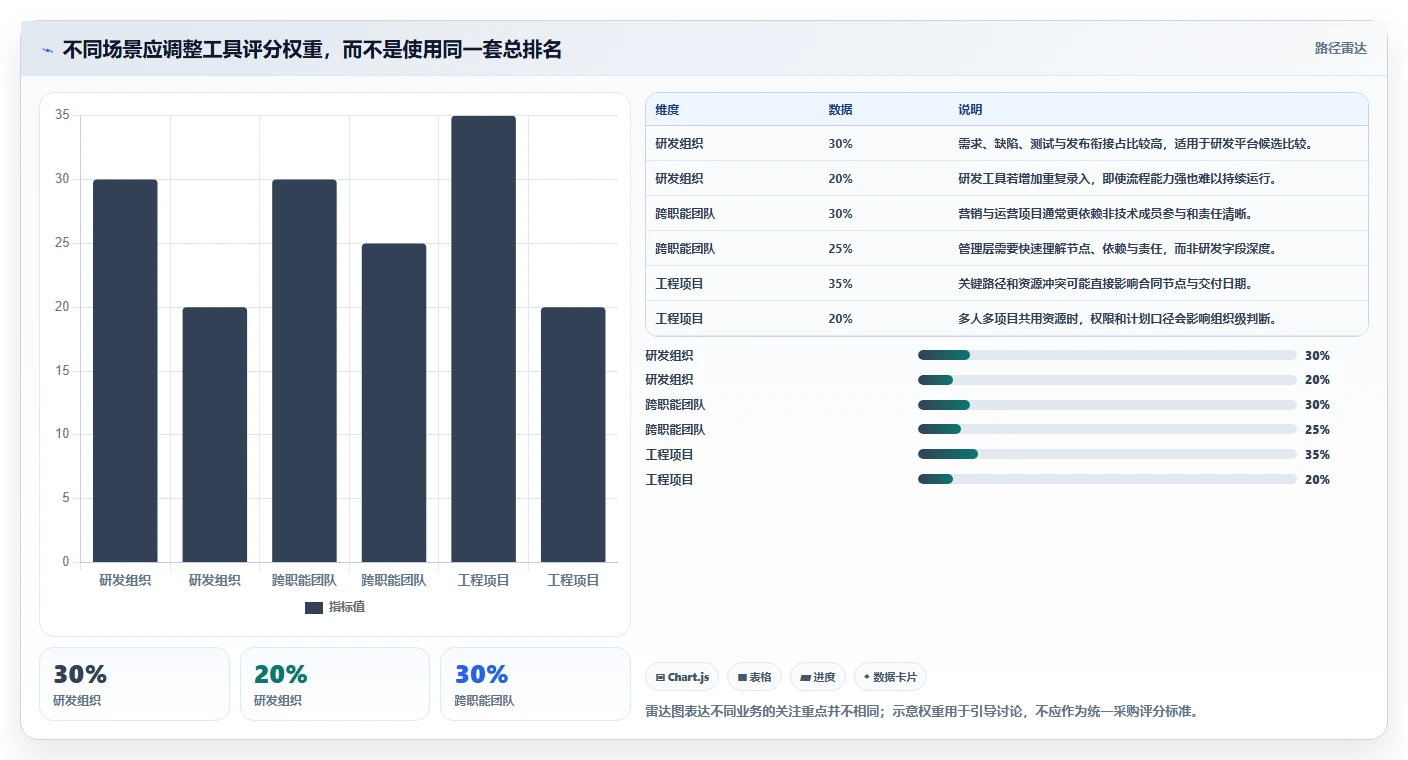Click the 工程项目 bar with value 20
Viewport: 1408px width, 760px height.
(x=573, y=435)
